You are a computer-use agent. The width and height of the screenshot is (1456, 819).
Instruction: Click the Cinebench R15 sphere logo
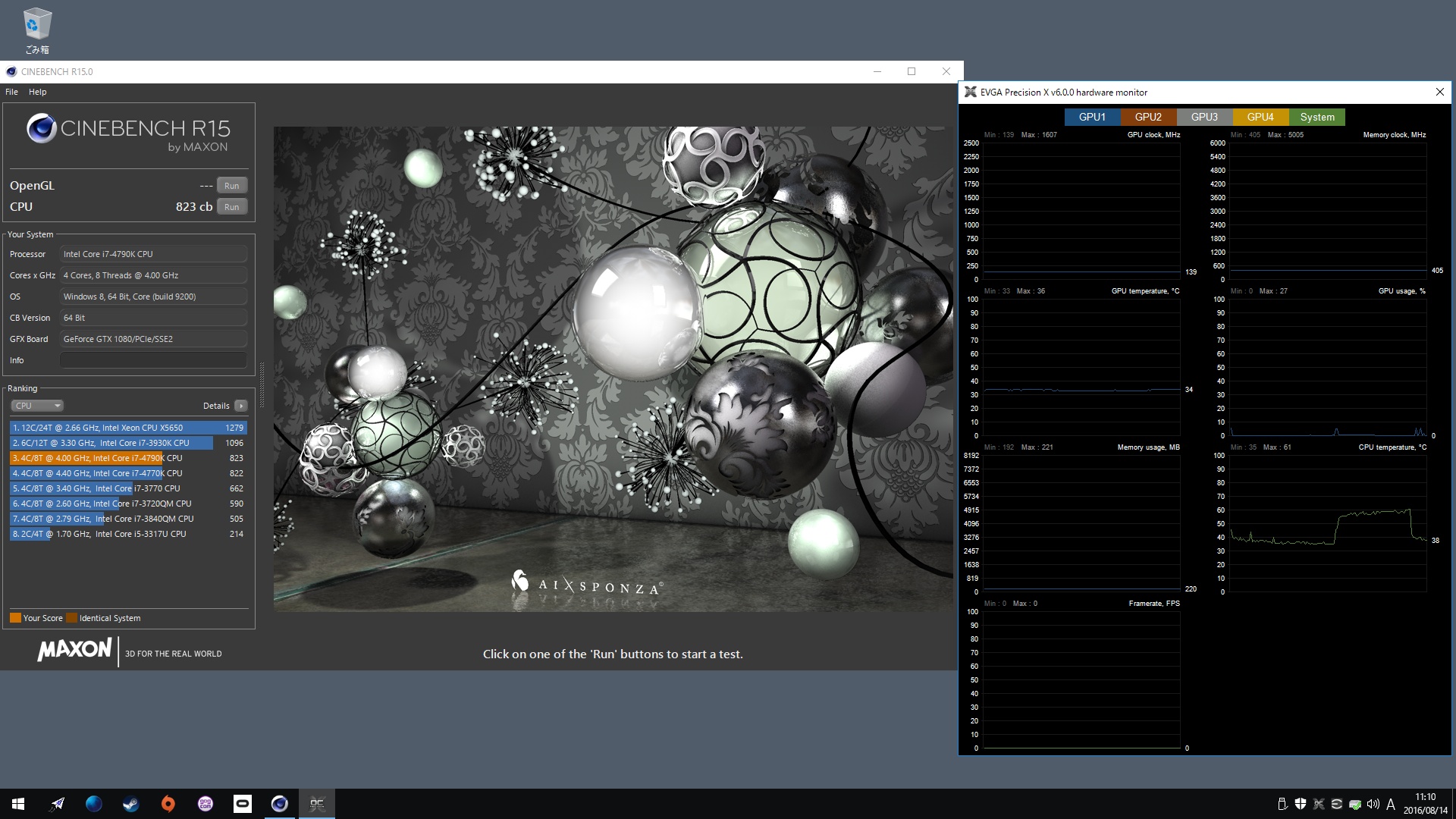[42, 128]
